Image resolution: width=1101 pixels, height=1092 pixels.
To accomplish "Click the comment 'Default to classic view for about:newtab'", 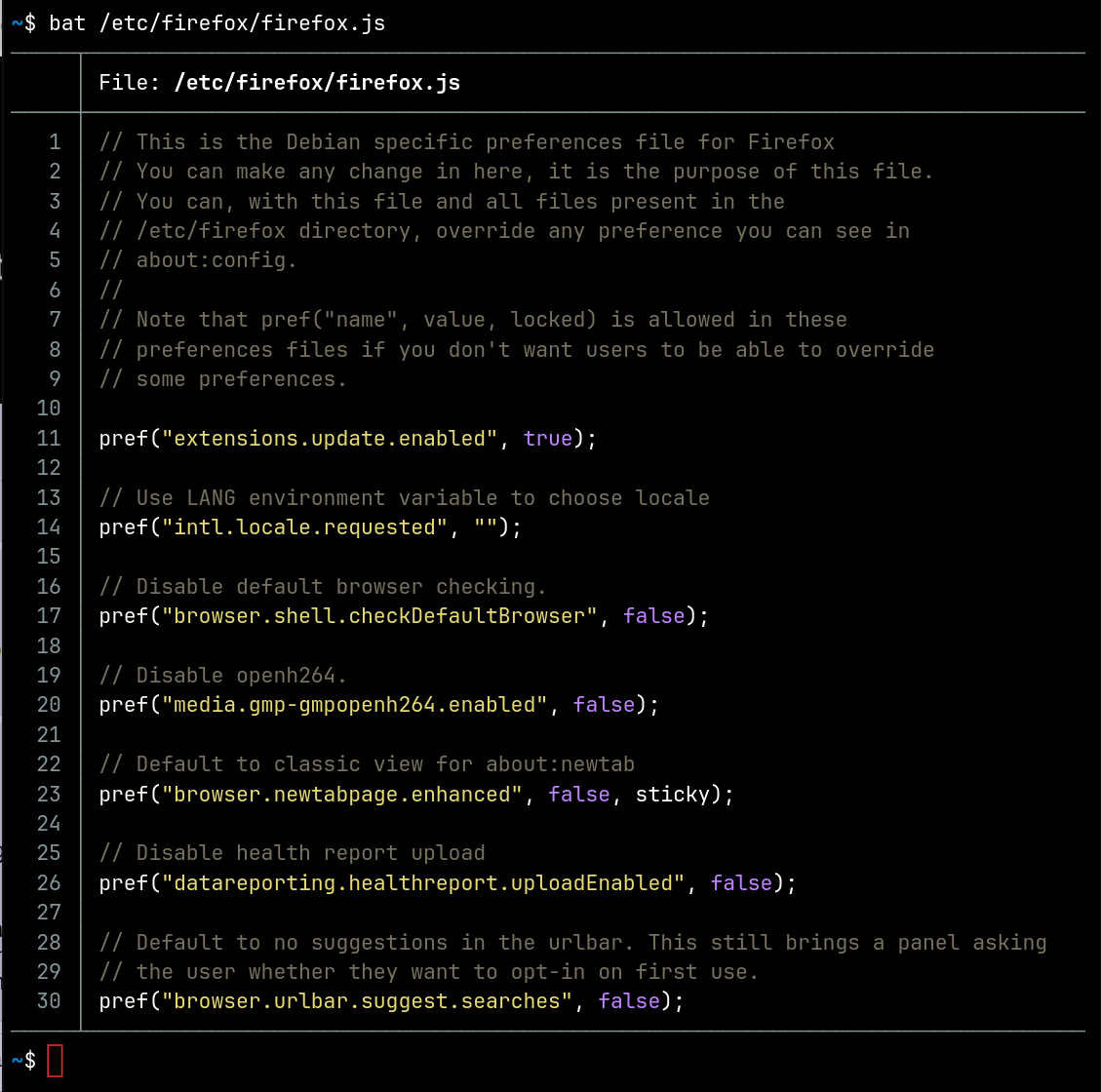I will tap(385, 764).
